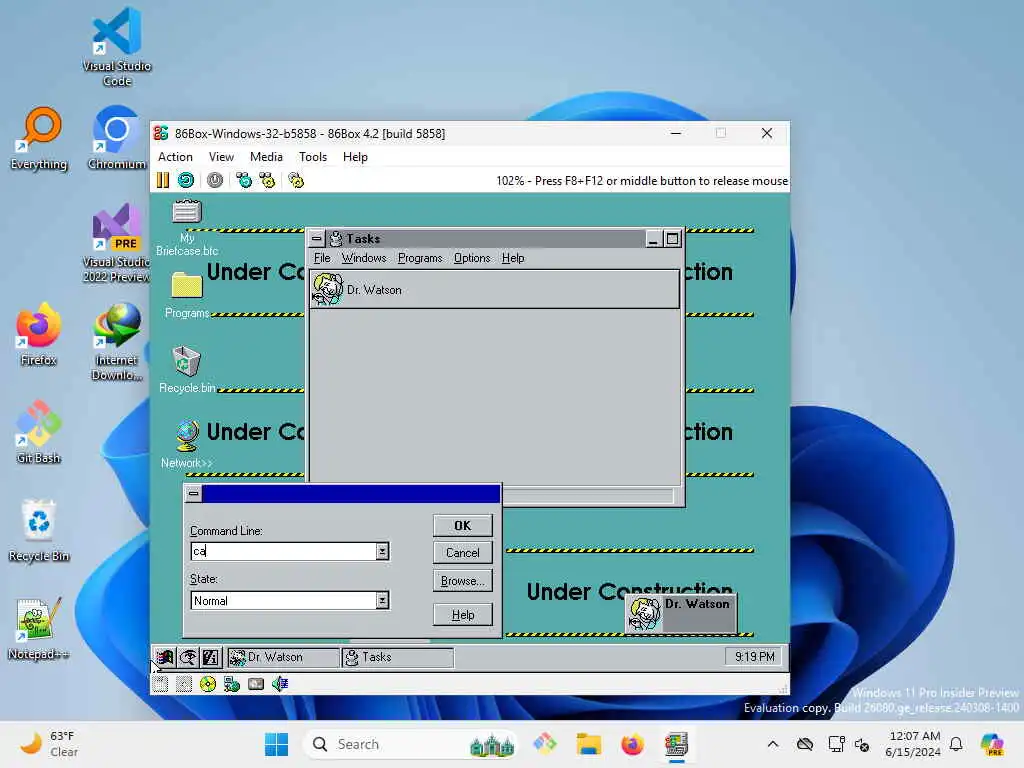The image size is (1024, 768).
Task: Click the first Ctrl+Alt+Del keys icon
Action: coord(244,180)
